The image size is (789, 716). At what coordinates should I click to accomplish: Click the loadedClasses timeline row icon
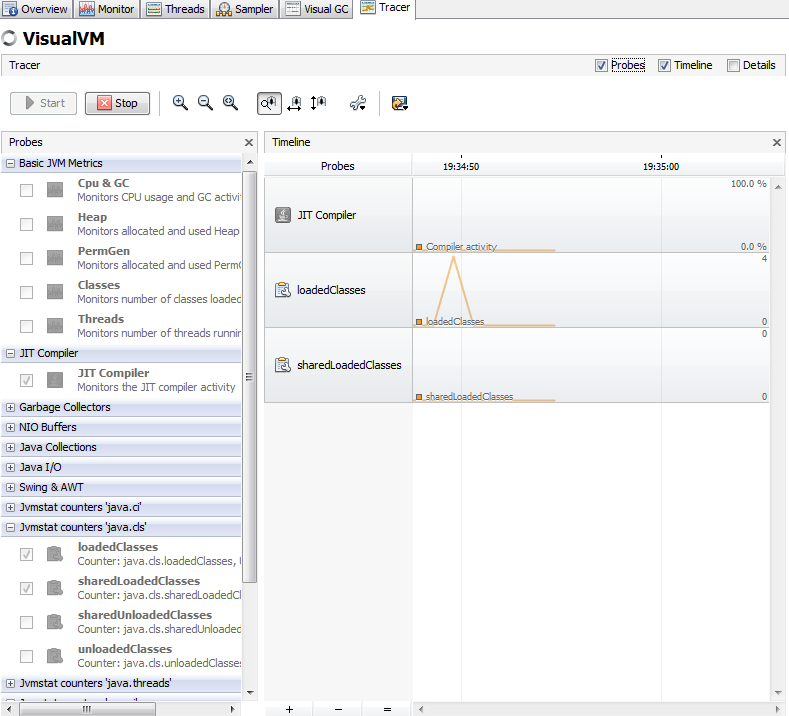[283, 290]
